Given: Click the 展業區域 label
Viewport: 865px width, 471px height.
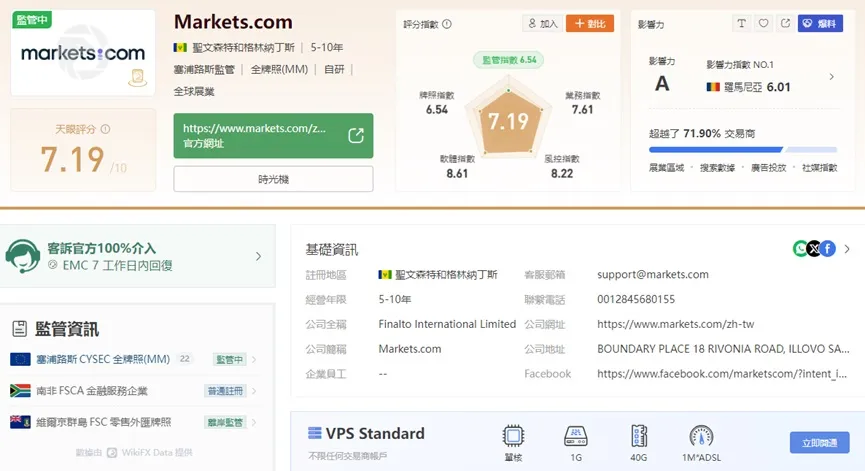Looking at the screenshot, I should (666, 168).
